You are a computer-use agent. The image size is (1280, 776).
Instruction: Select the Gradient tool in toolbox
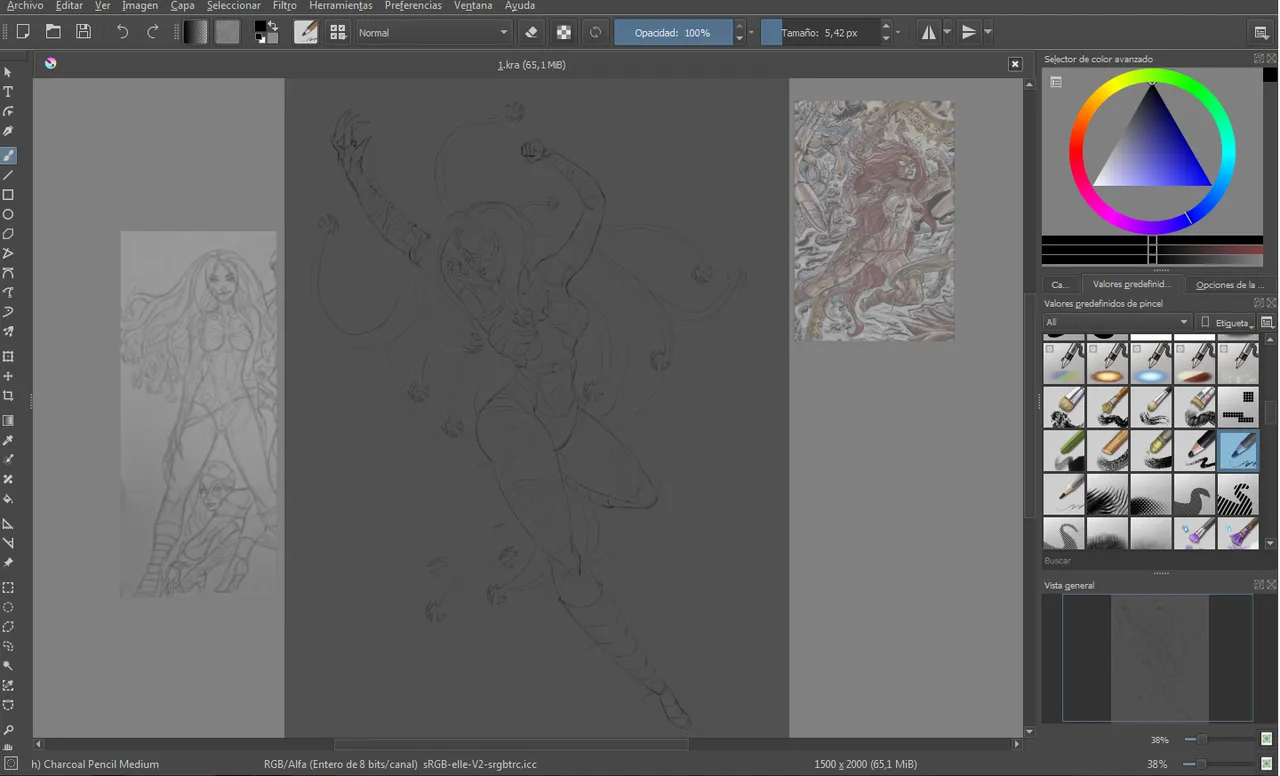click(x=8, y=421)
